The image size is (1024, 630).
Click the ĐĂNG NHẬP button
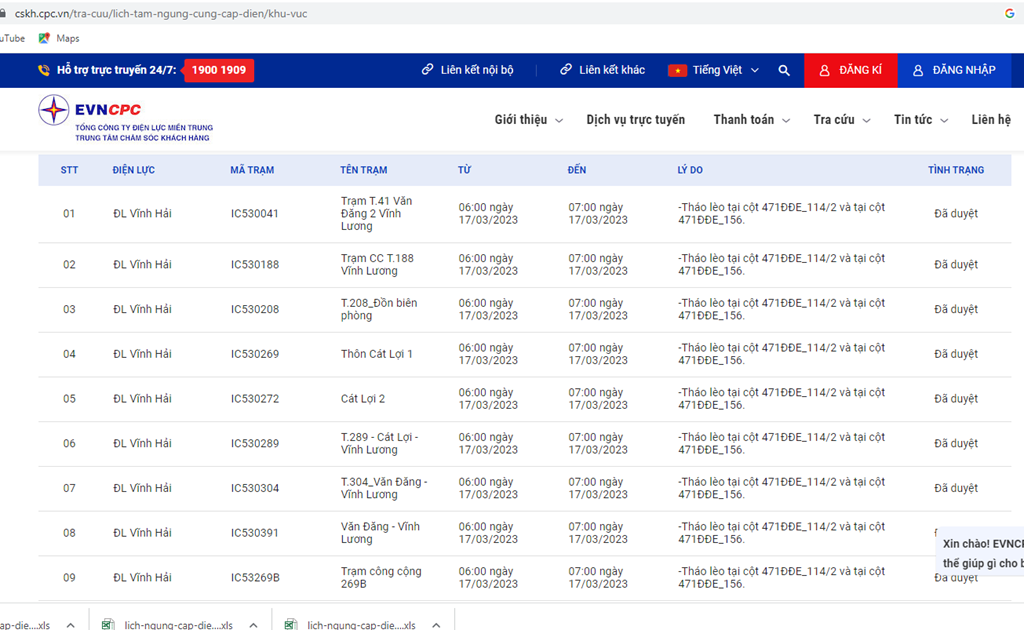954,71
